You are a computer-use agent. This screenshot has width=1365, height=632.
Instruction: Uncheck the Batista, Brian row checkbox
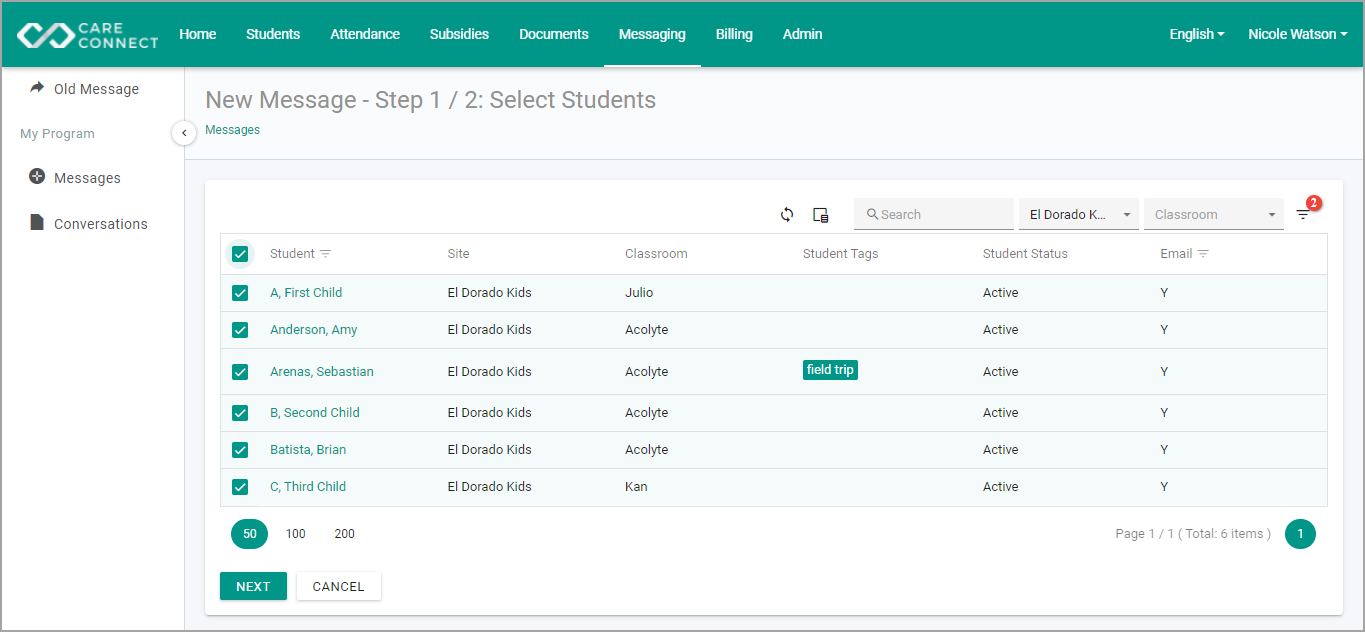click(240, 450)
